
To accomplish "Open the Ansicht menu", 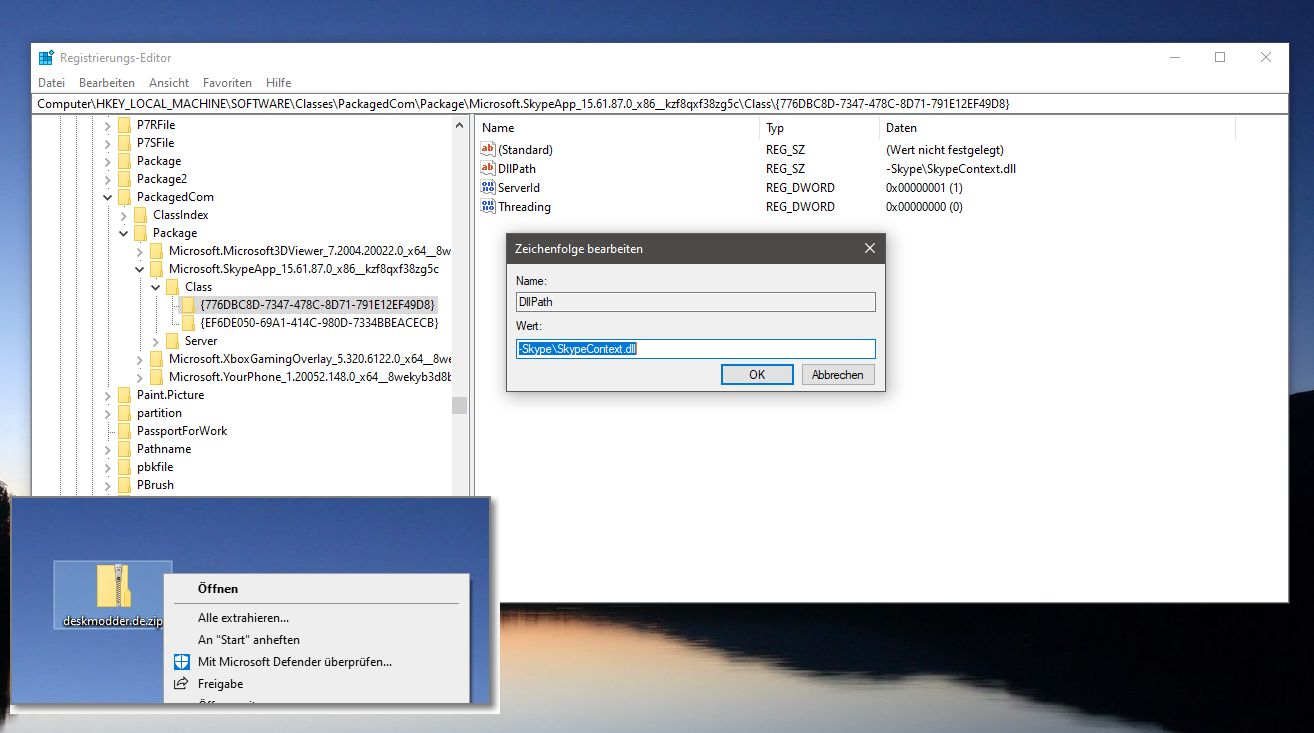I will (x=169, y=83).
